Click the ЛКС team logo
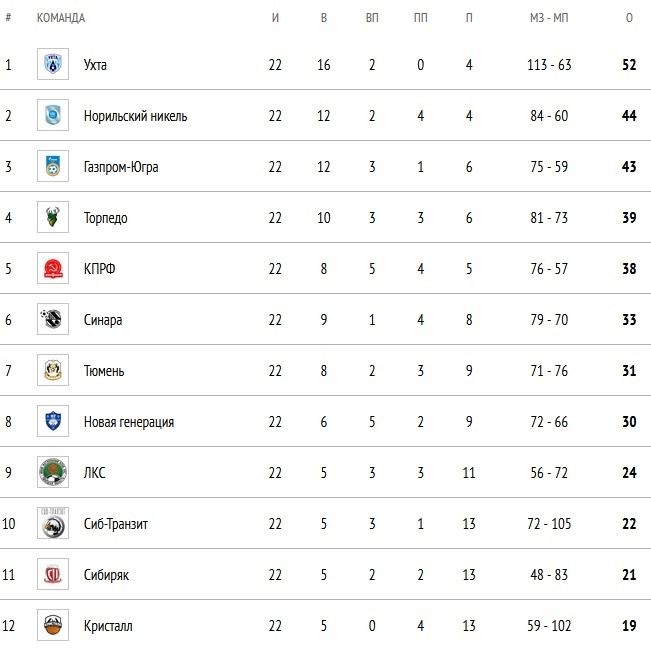651x650 pixels. click(53, 473)
